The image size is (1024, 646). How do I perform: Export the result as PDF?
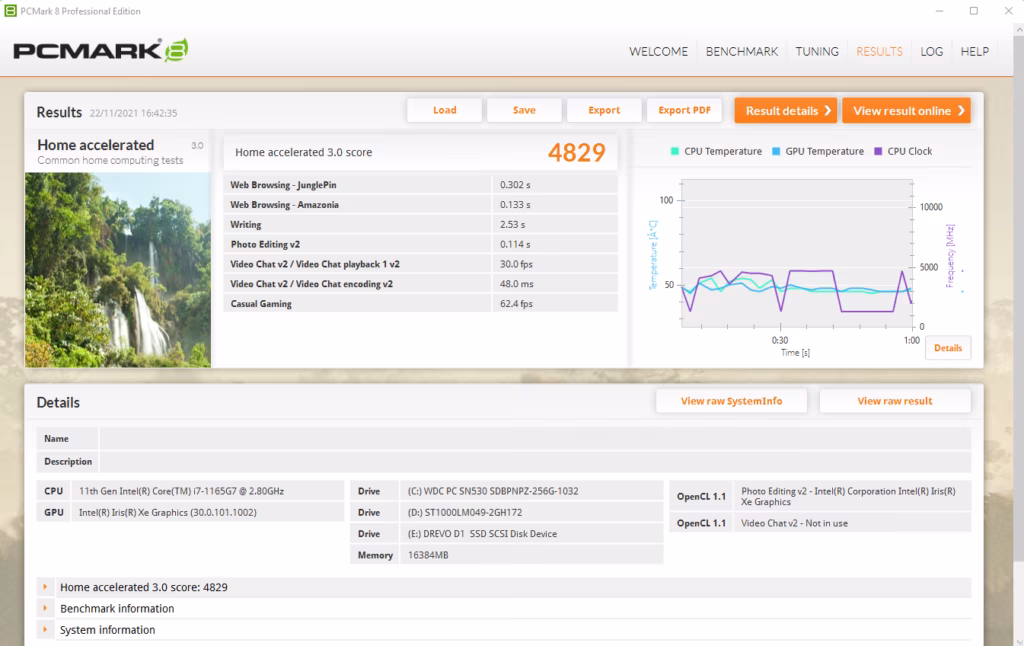(684, 110)
